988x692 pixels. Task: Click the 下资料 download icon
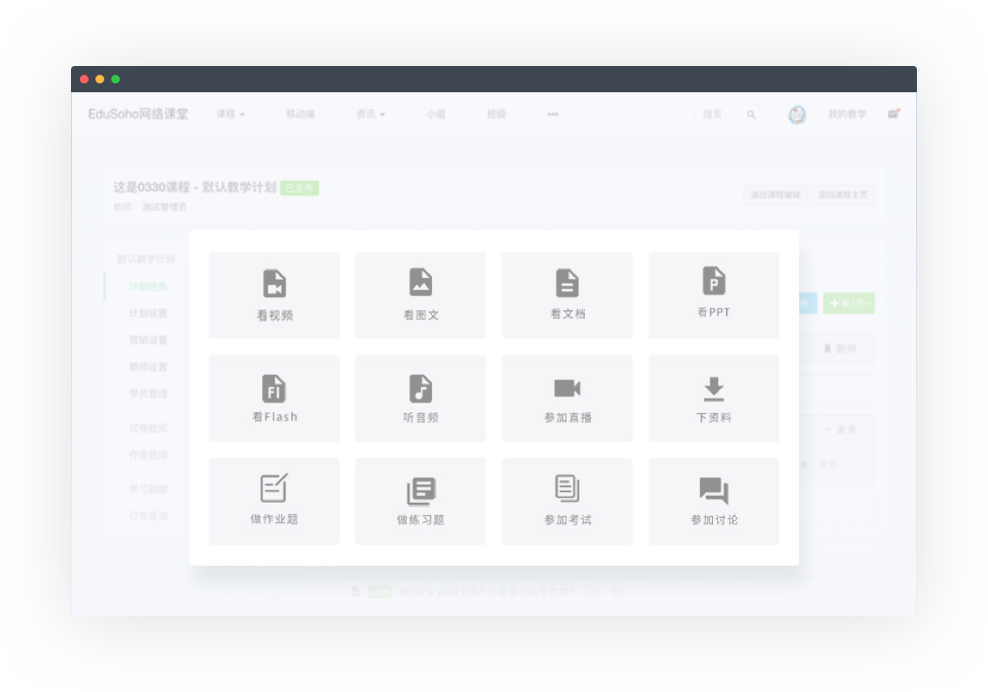[714, 388]
